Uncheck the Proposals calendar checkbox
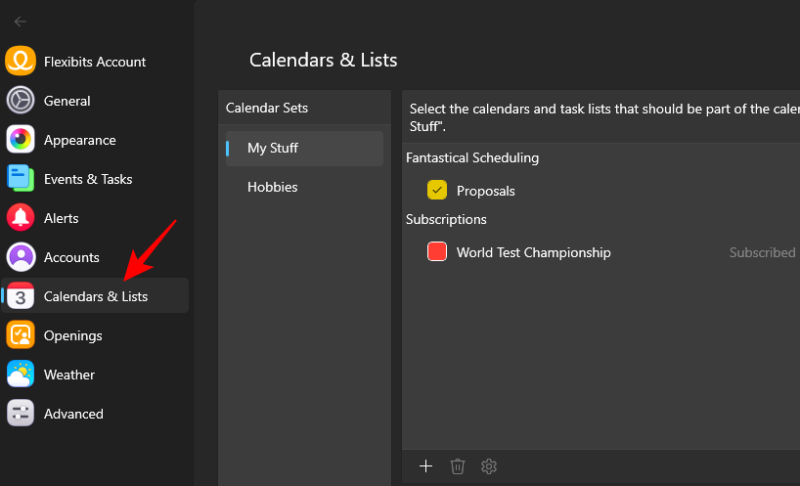The image size is (800, 486). coord(437,190)
